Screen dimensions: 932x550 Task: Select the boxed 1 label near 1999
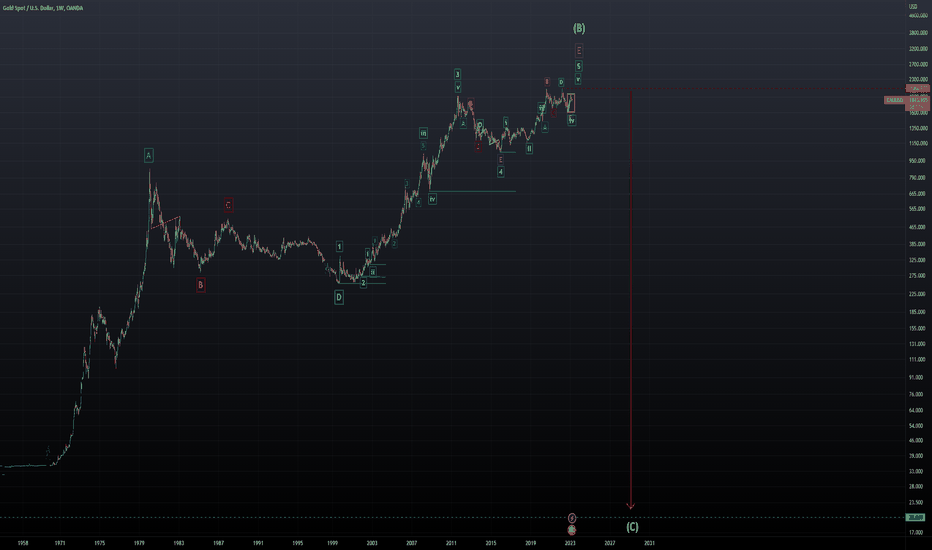(339, 247)
